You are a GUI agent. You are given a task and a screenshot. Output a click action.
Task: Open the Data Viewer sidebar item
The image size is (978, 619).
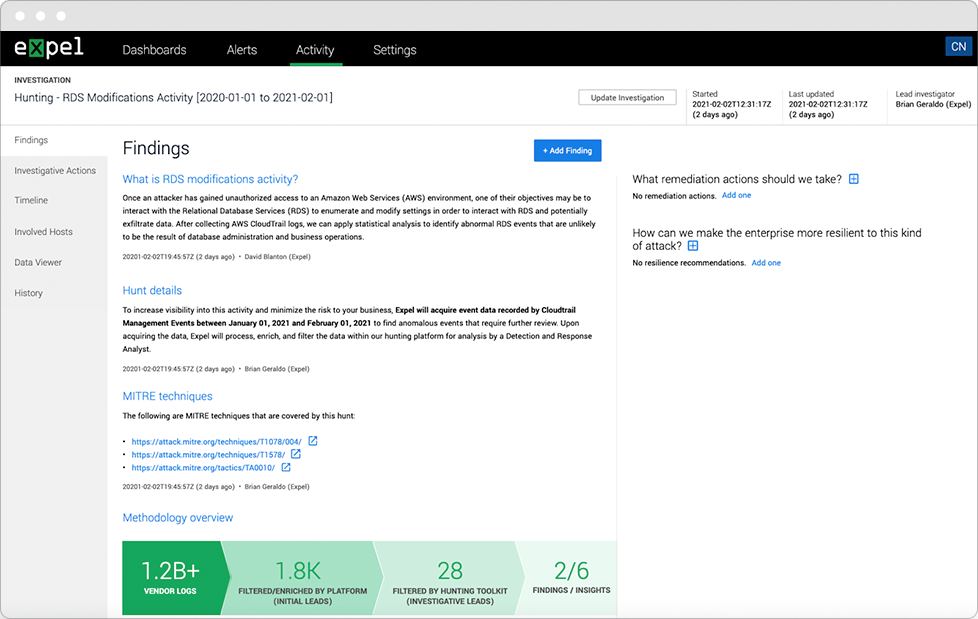click(x=38, y=262)
